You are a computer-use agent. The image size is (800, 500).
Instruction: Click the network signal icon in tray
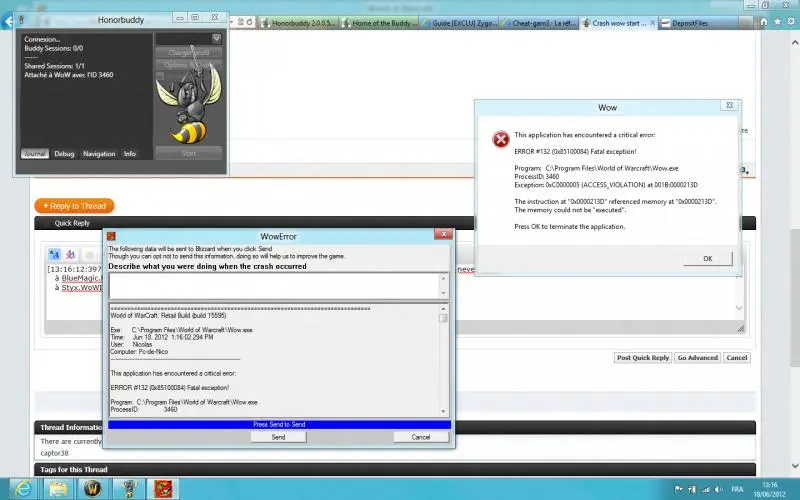click(705, 489)
